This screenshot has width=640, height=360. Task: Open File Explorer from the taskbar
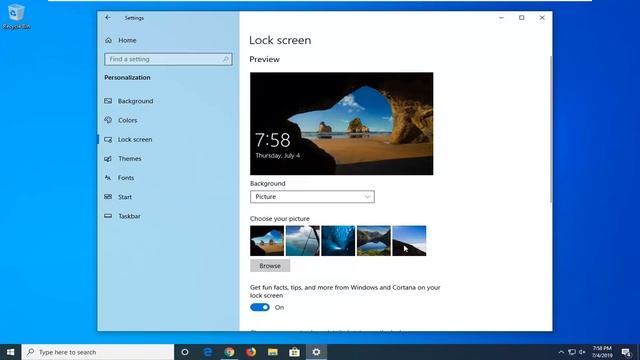[x=273, y=352]
